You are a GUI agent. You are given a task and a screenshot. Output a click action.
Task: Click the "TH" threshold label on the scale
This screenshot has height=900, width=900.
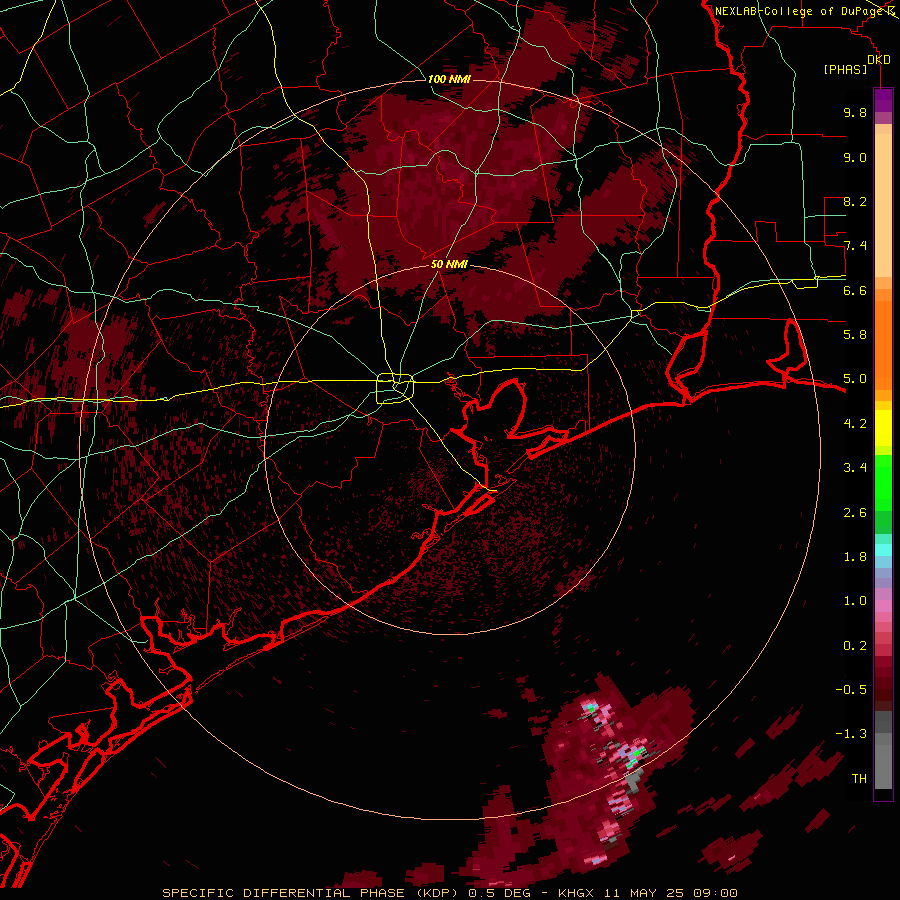click(859, 779)
